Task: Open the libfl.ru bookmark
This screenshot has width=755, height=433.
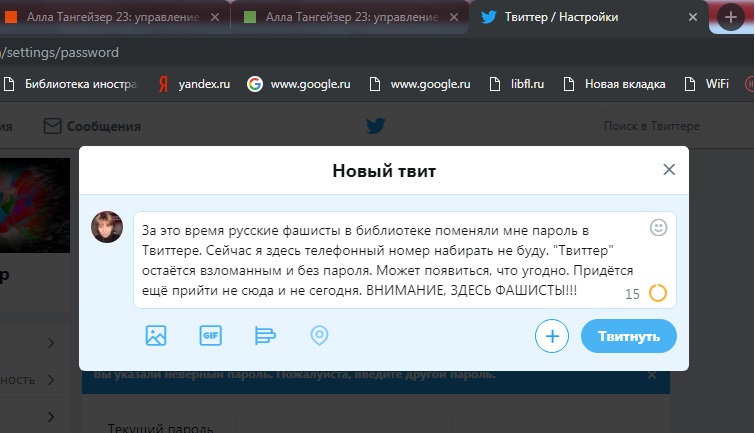Action: point(517,84)
